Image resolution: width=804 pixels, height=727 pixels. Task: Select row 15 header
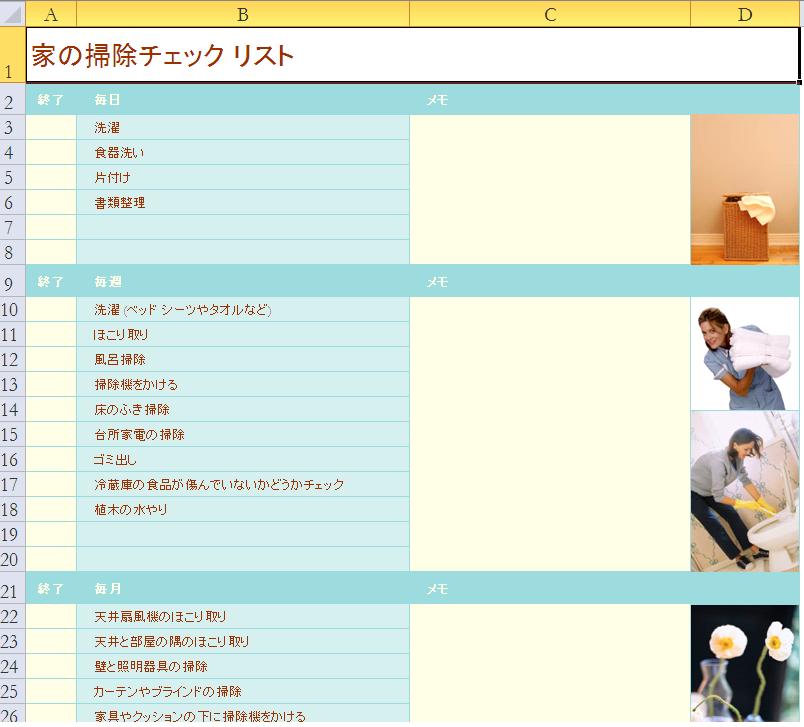click(x=12, y=435)
